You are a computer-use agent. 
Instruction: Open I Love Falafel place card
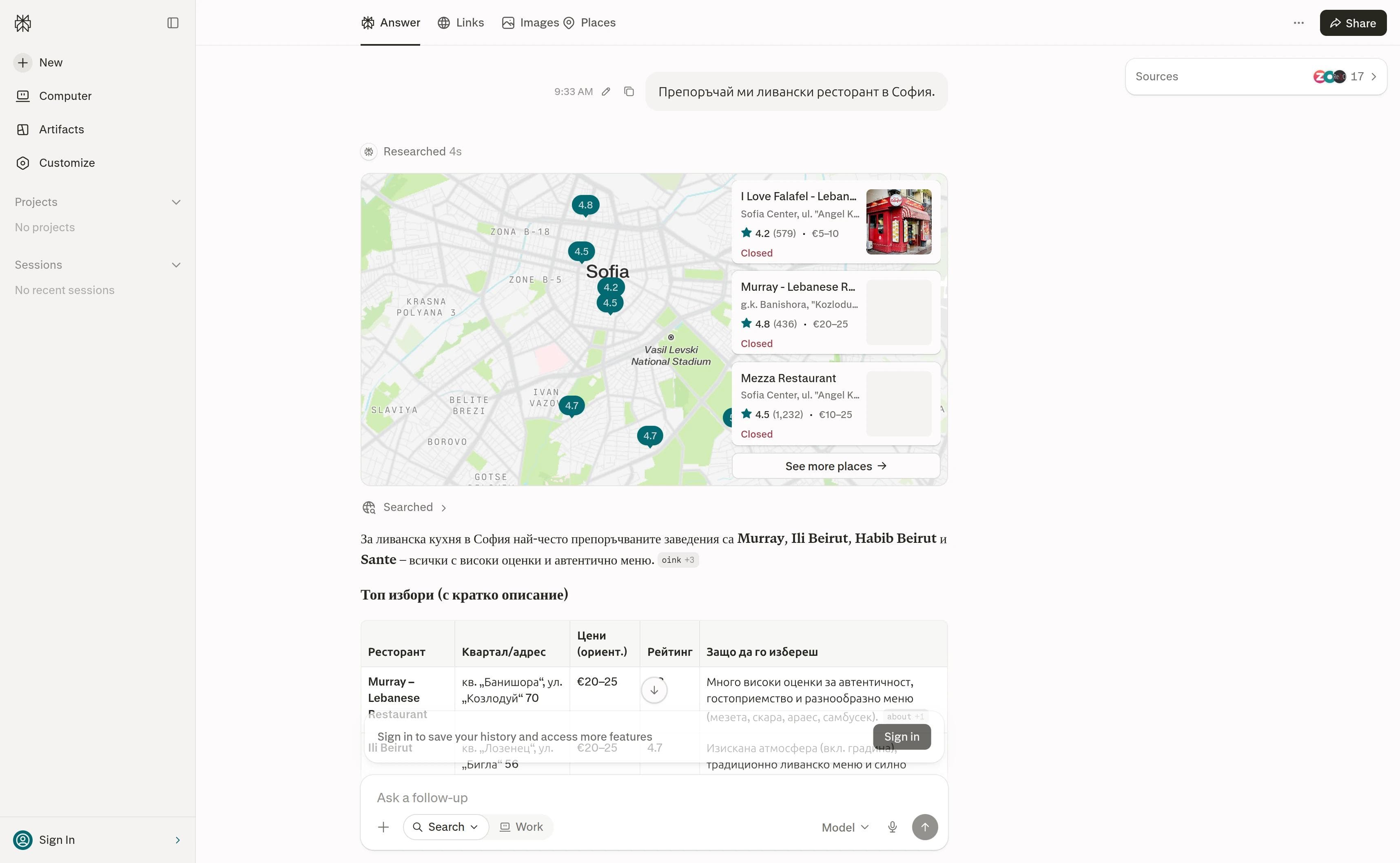point(835,221)
